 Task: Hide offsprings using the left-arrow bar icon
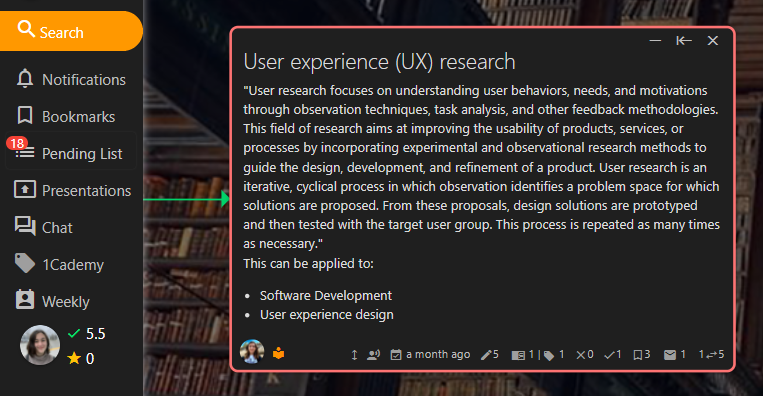684,41
